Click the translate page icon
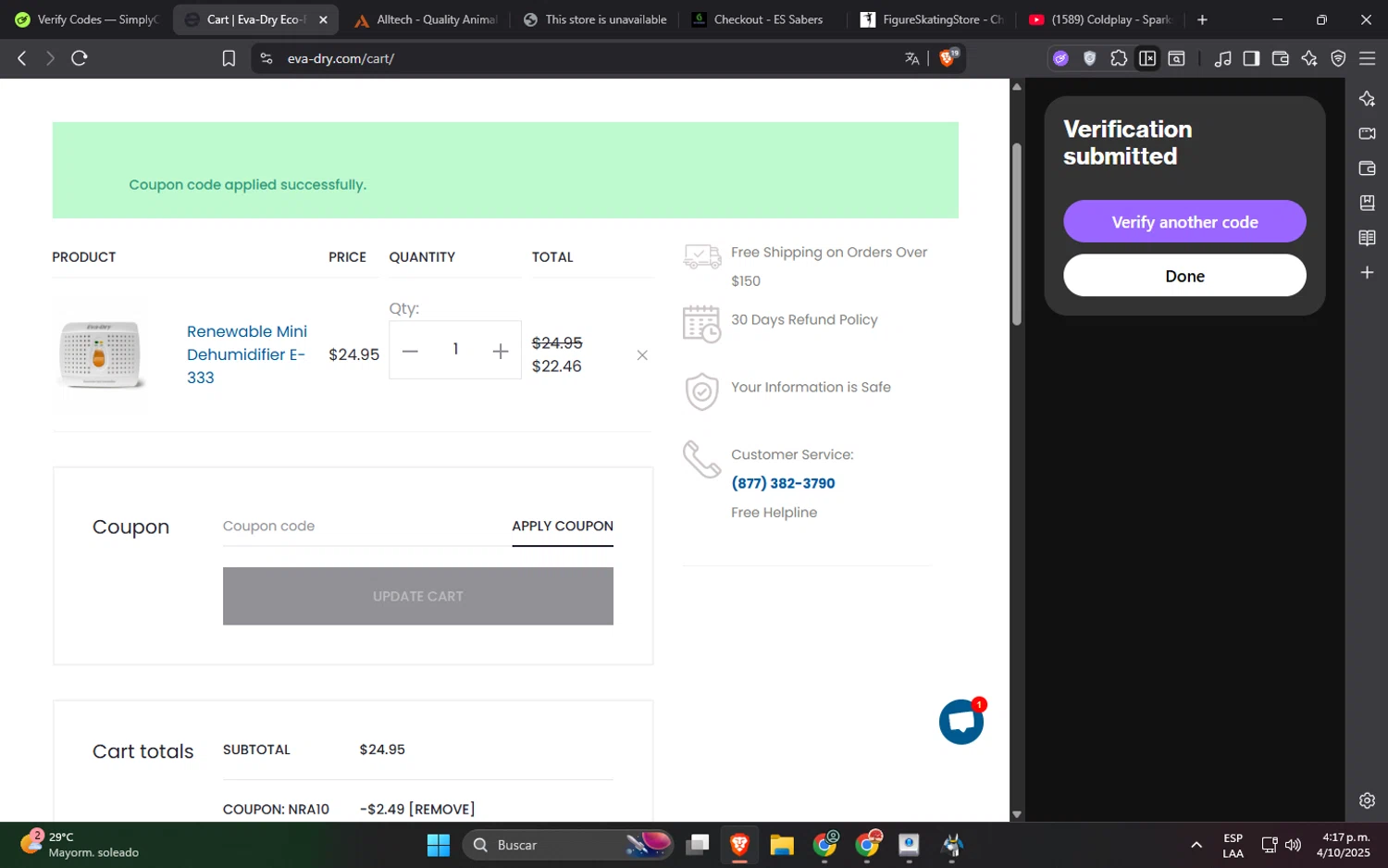This screenshot has height=868, width=1388. click(912, 58)
